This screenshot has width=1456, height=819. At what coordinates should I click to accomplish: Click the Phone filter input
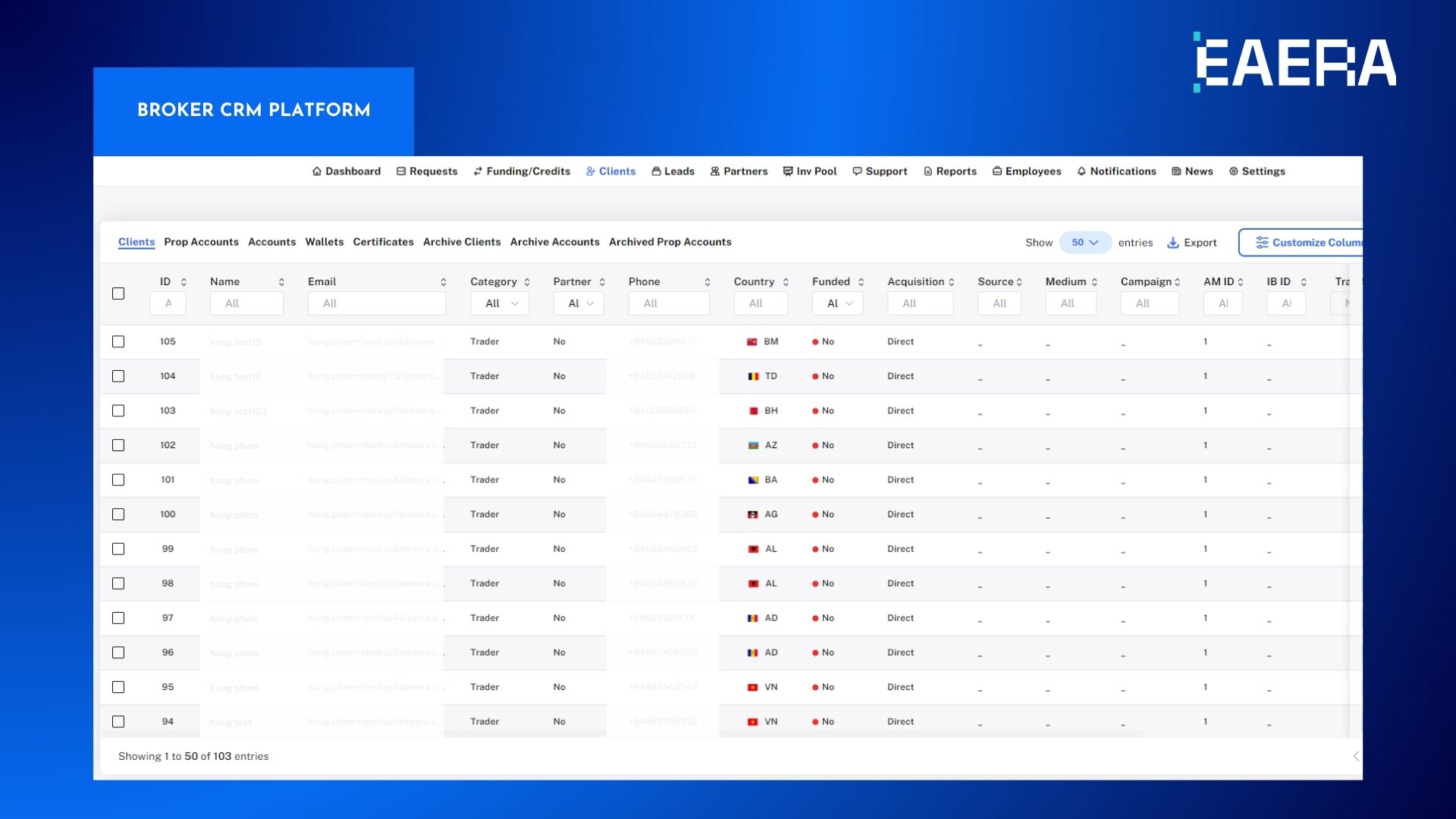coord(669,303)
